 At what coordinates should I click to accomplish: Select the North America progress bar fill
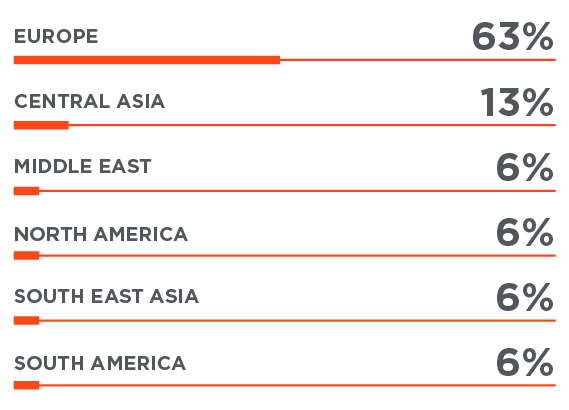point(26,256)
